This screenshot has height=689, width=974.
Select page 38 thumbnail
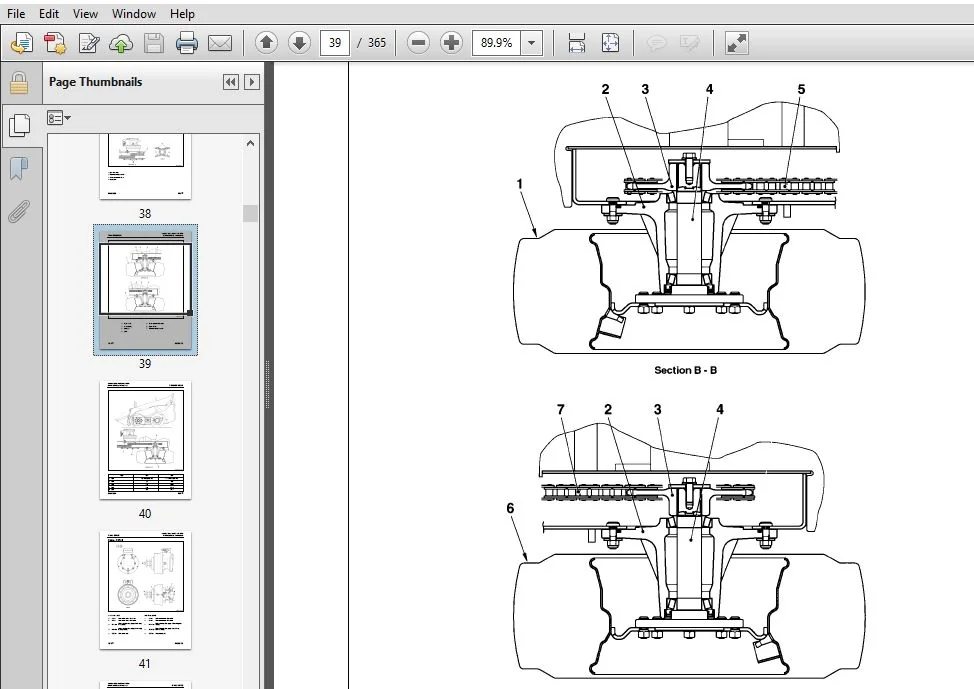[145, 167]
